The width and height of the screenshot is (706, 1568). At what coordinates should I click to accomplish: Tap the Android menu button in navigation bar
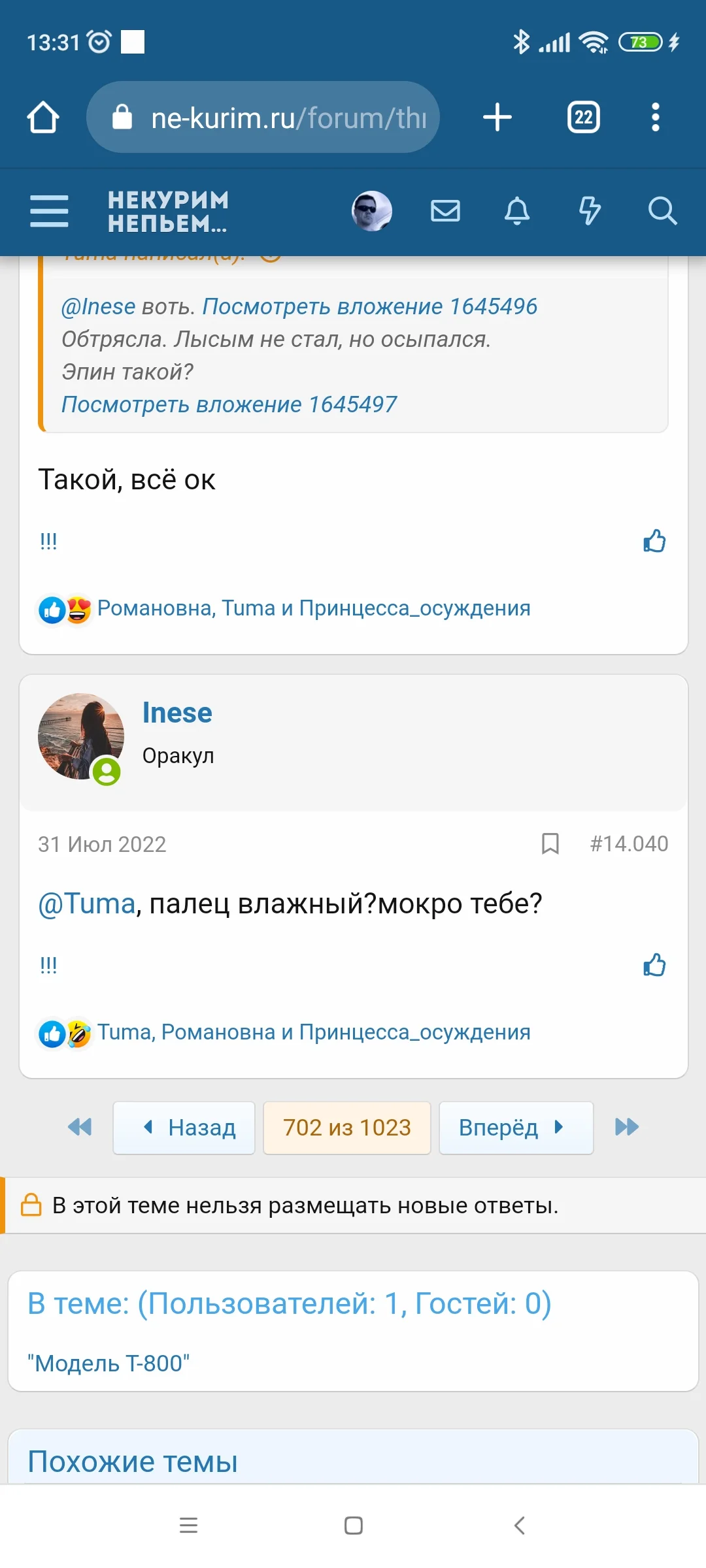coord(188,1527)
